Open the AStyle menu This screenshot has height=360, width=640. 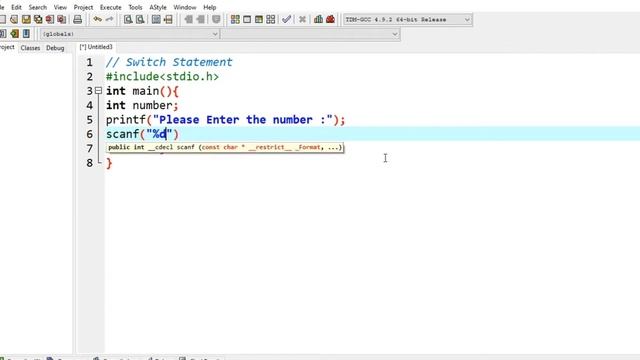[158, 7]
